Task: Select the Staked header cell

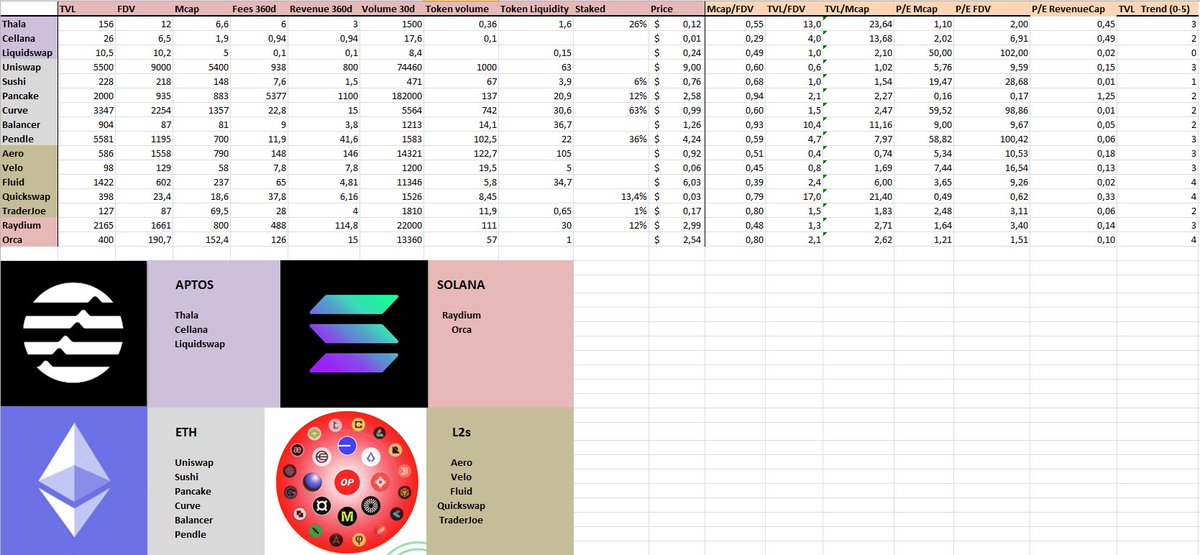Action: (x=611, y=8)
